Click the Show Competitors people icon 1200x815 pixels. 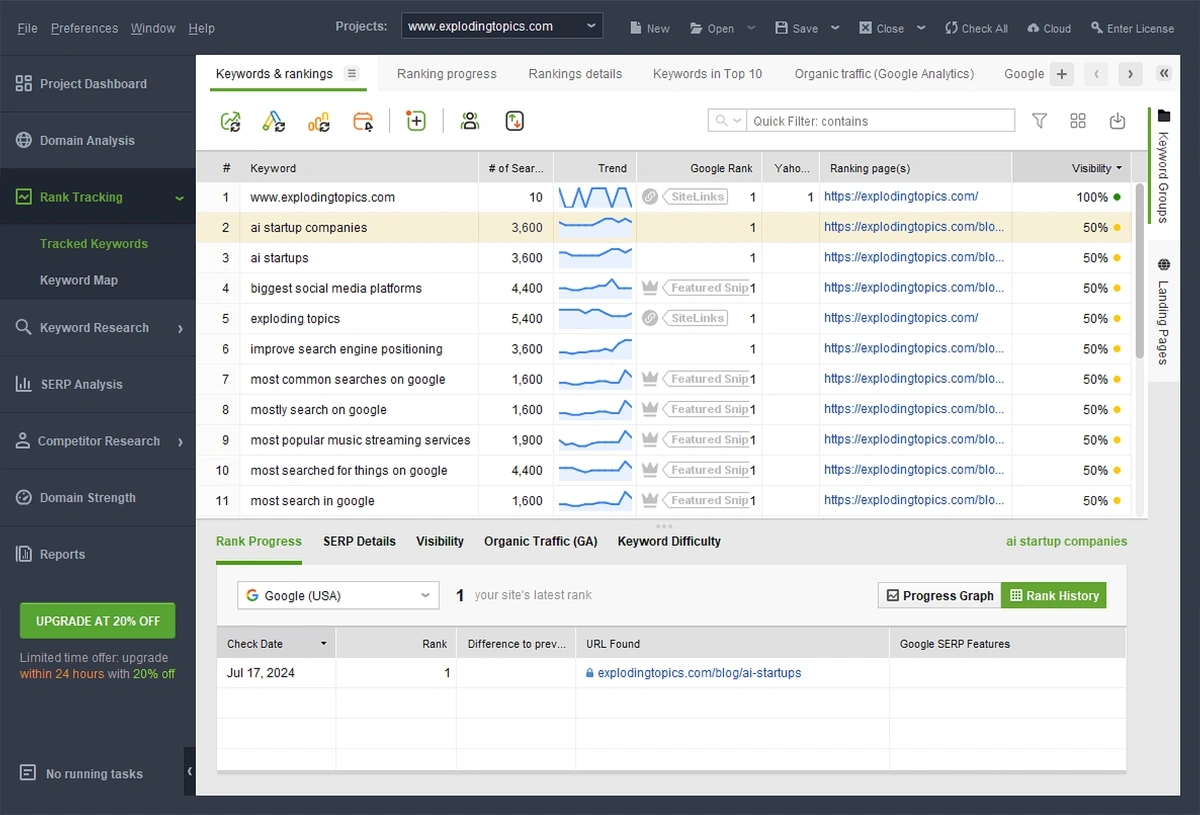(x=470, y=121)
